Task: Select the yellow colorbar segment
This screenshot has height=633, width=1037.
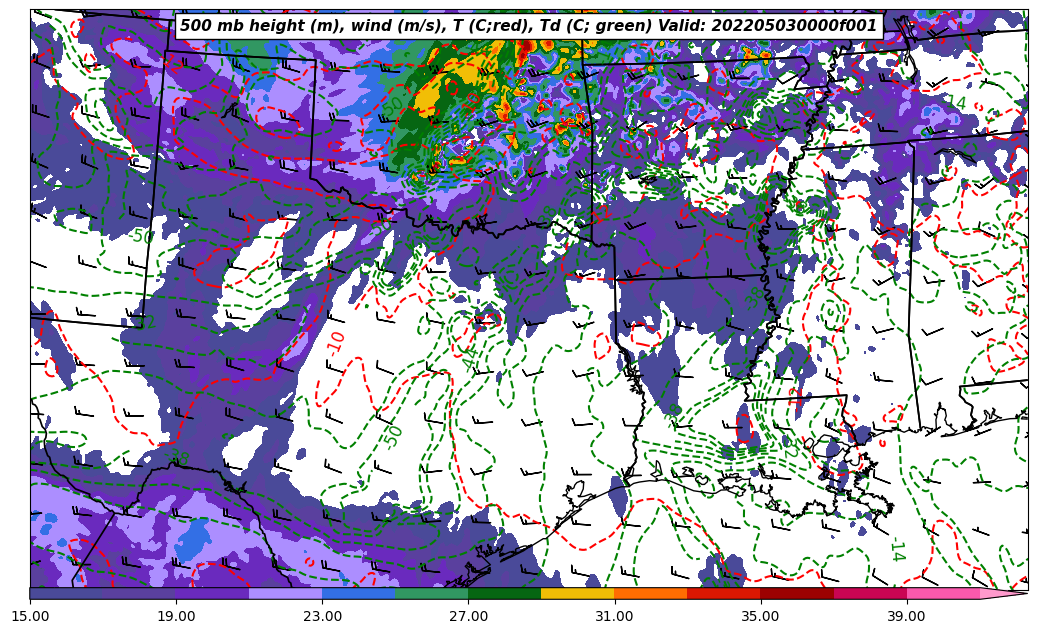Action: tap(577, 594)
